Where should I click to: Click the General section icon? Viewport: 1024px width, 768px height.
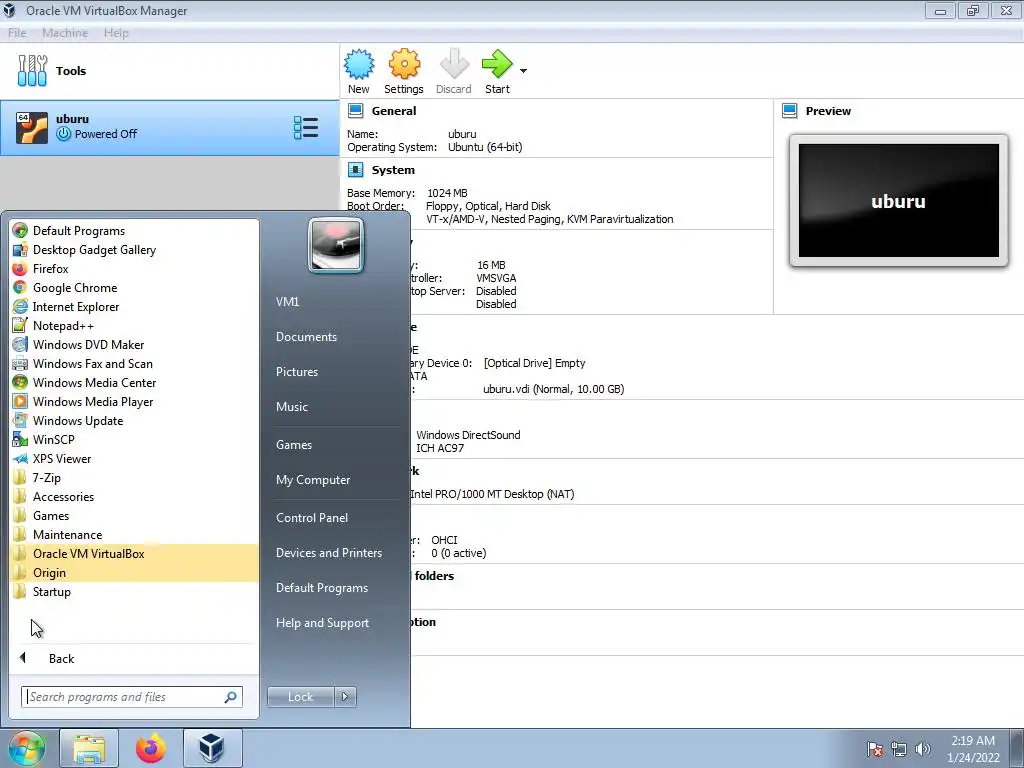click(355, 111)
